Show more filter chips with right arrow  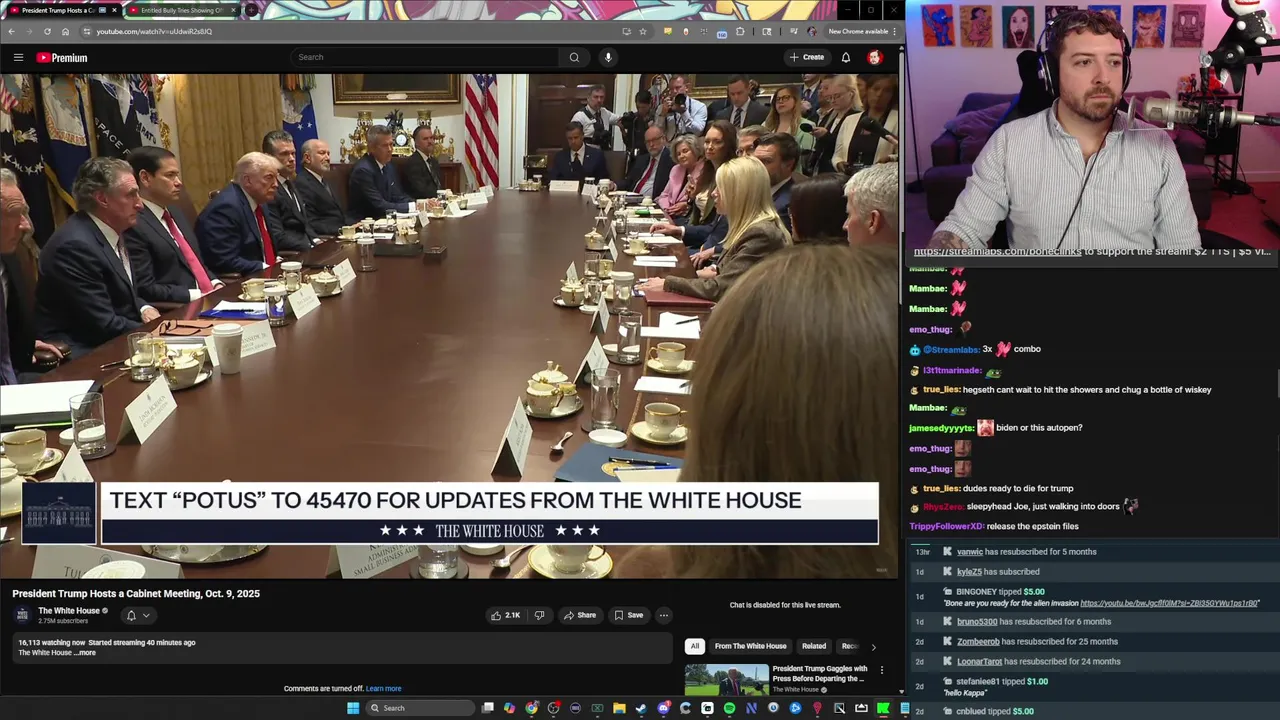(x=873, y=647)
